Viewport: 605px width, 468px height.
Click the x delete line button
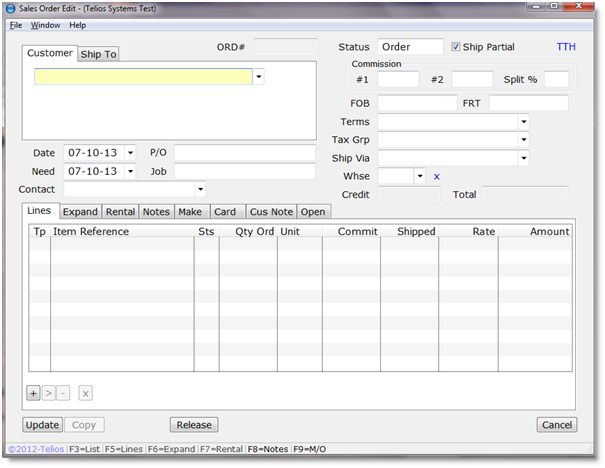[x=86, y=393]
